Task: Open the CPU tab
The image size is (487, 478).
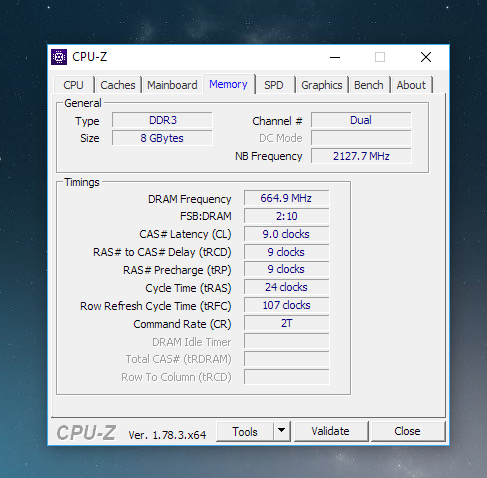Action: pos(73,85)
